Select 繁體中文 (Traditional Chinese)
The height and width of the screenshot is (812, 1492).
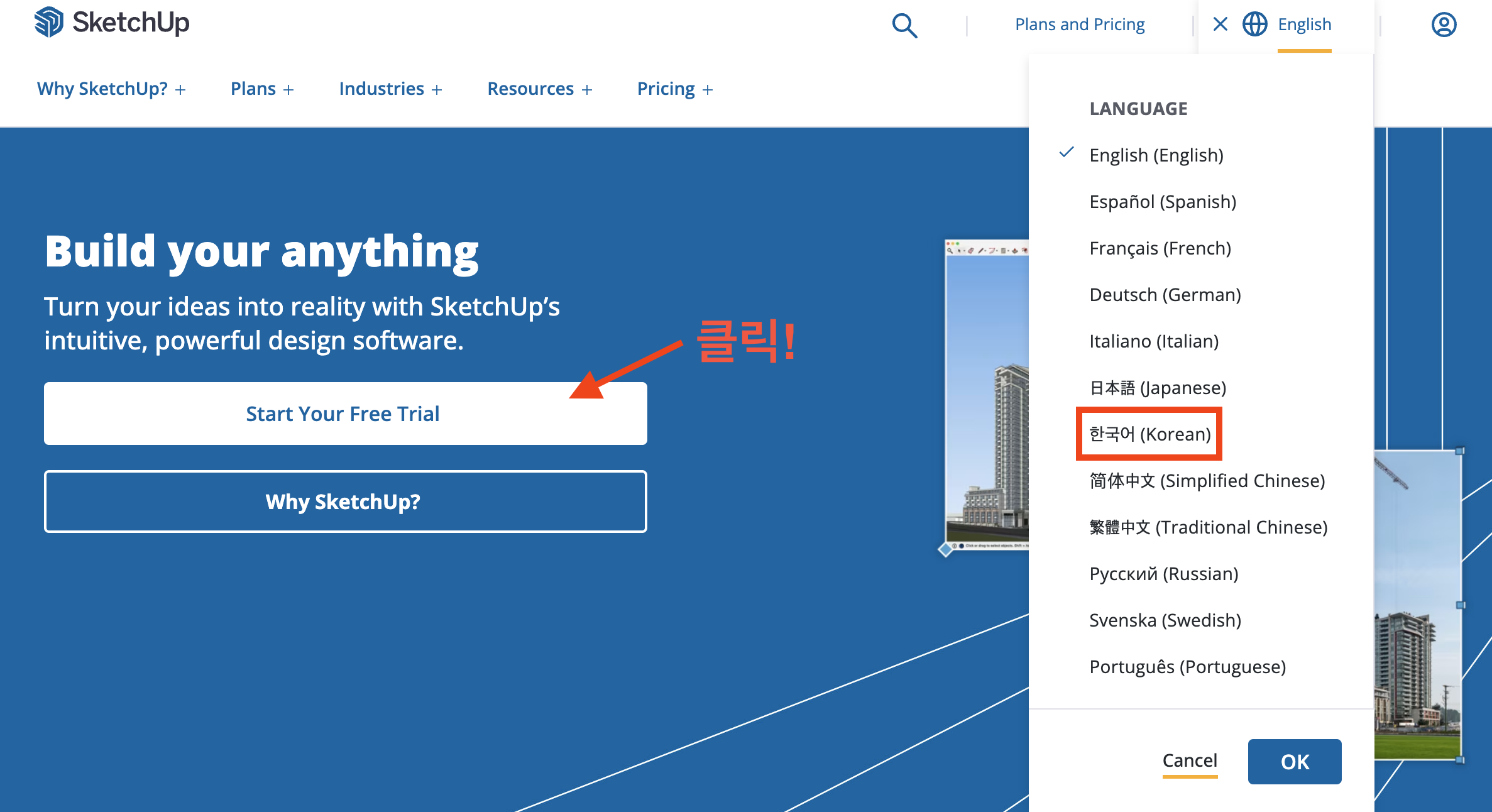1208,527
